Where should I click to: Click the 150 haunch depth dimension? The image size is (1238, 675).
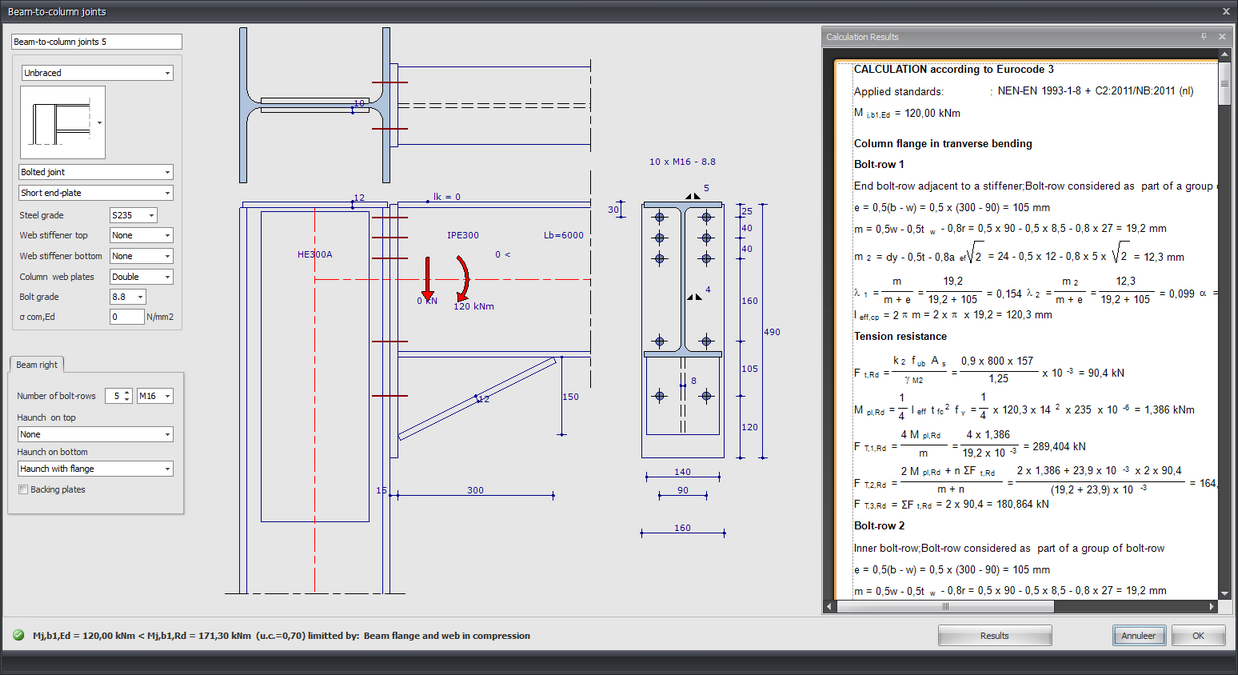coord(570,397)
